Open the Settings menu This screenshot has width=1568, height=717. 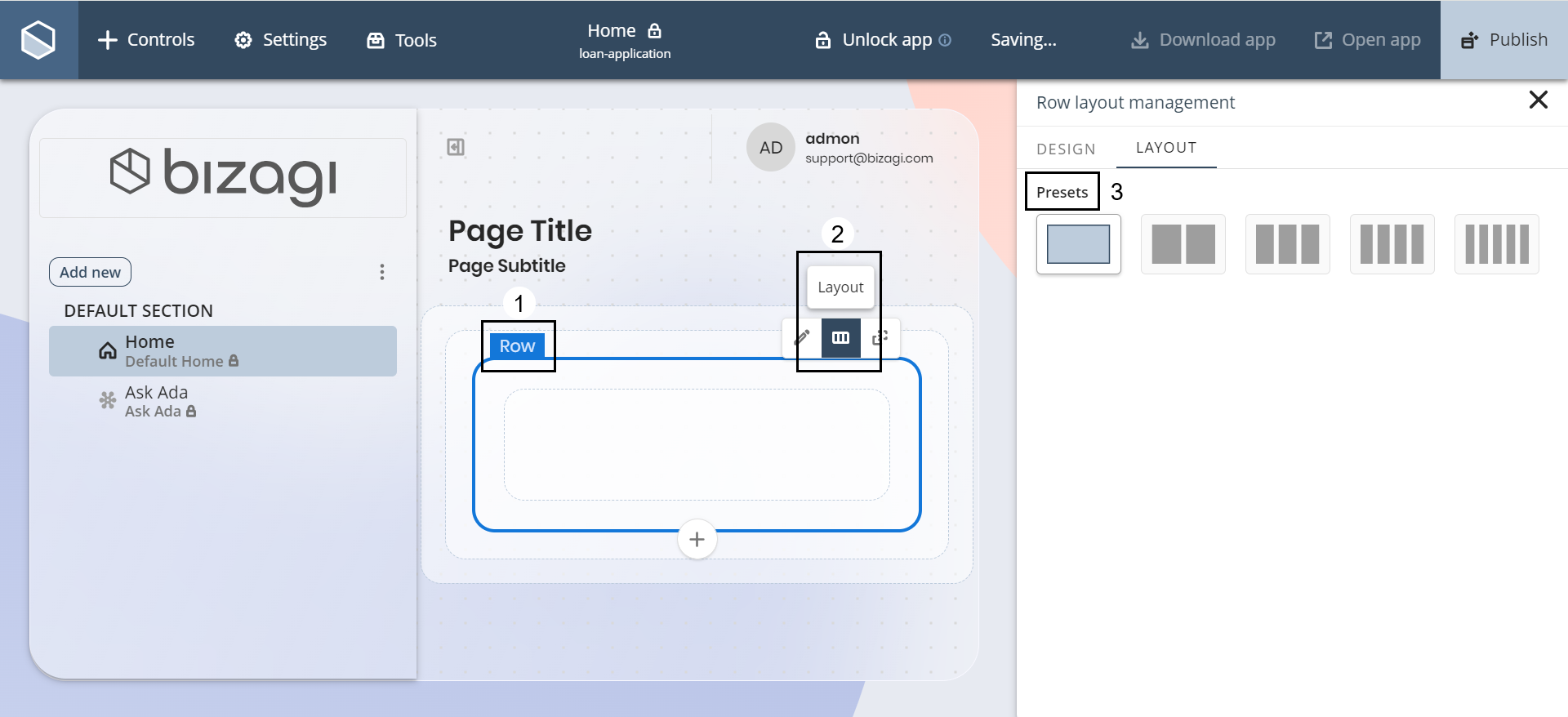280,40
